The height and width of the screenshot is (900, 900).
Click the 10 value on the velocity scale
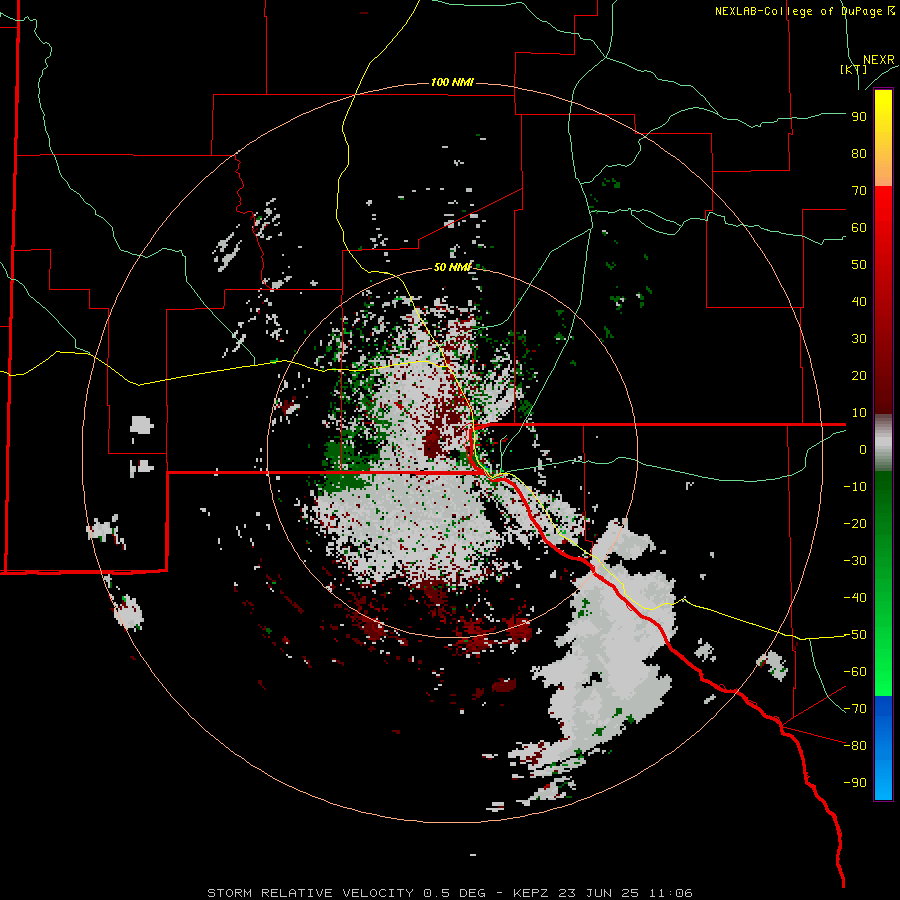[x=859, y=413]
